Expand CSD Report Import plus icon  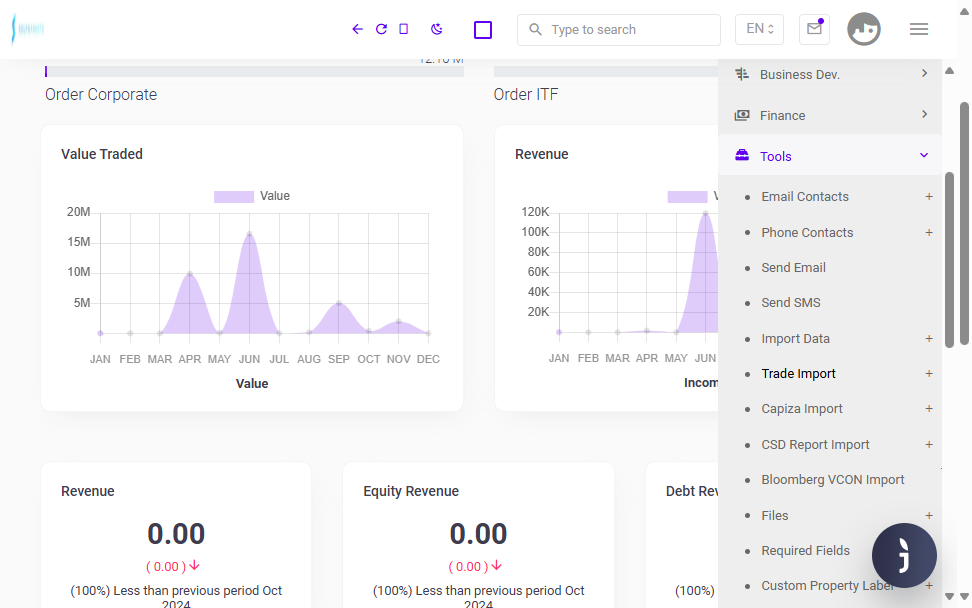pyautogui.click(x=929, y=444)
